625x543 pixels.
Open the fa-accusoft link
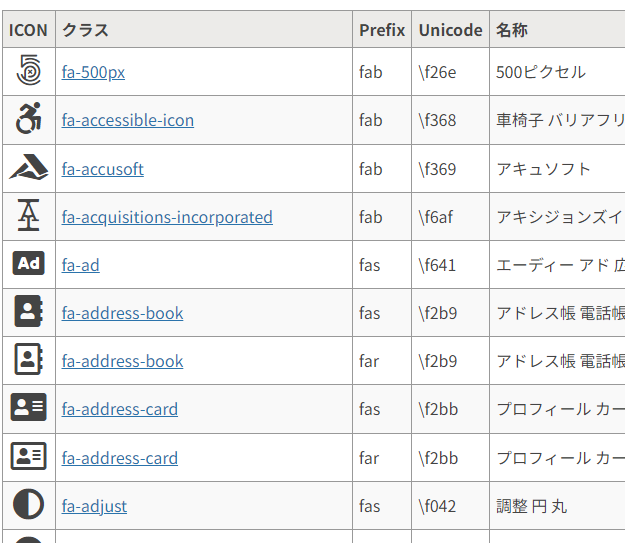102,169
